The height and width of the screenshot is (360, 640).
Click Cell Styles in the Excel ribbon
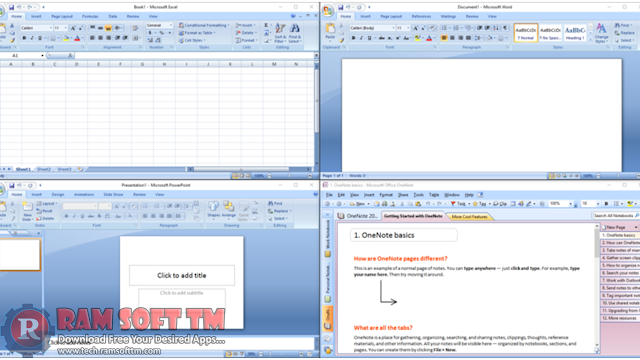pos(192,40)
